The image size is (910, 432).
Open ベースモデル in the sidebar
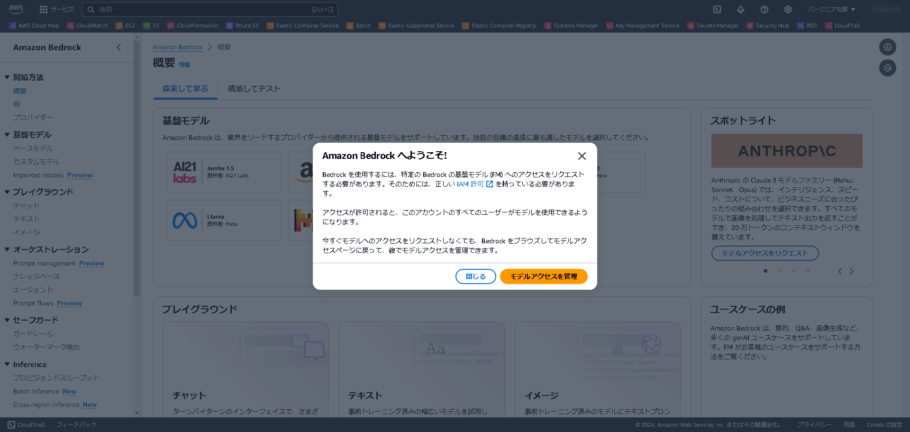(32, 149)
